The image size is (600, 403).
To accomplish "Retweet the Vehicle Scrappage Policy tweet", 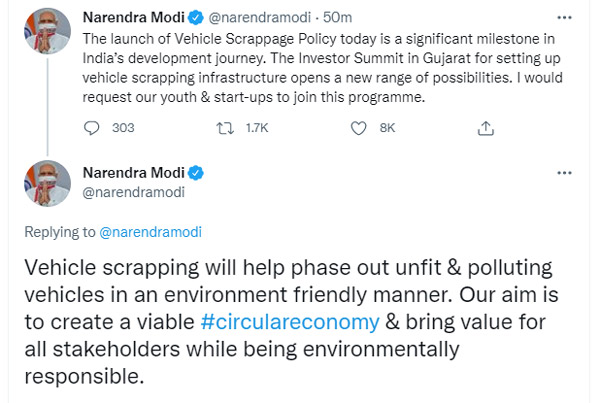I will coord(224,127).
